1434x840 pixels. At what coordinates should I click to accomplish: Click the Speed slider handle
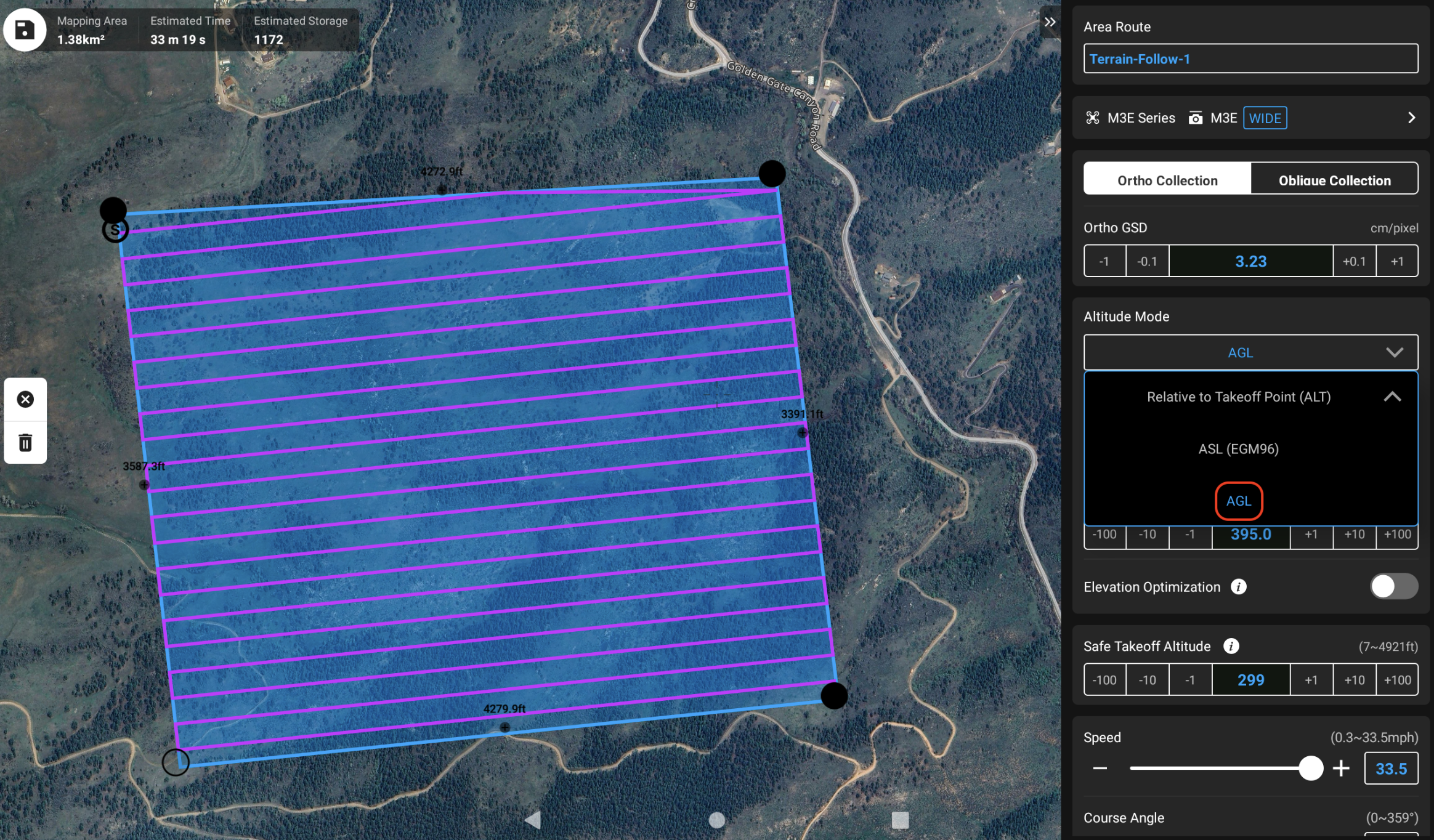1310,768
